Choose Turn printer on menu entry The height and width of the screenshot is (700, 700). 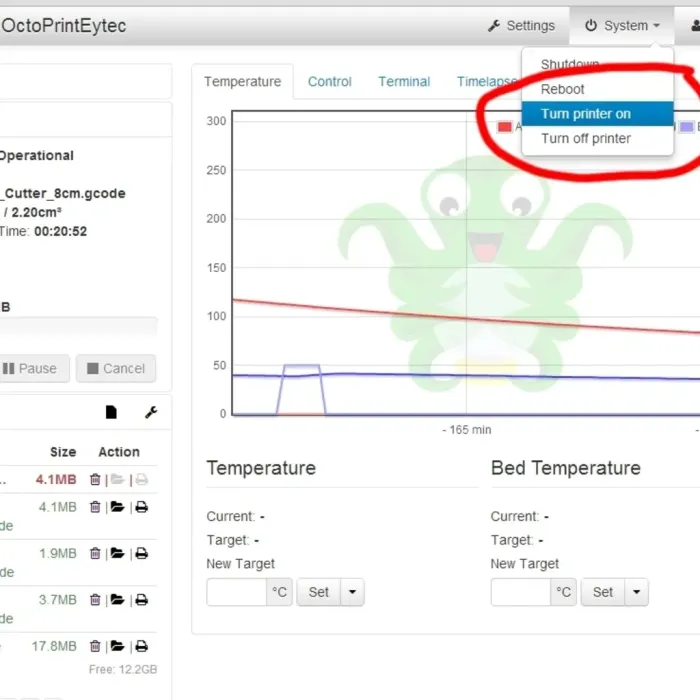pos(597,114)
